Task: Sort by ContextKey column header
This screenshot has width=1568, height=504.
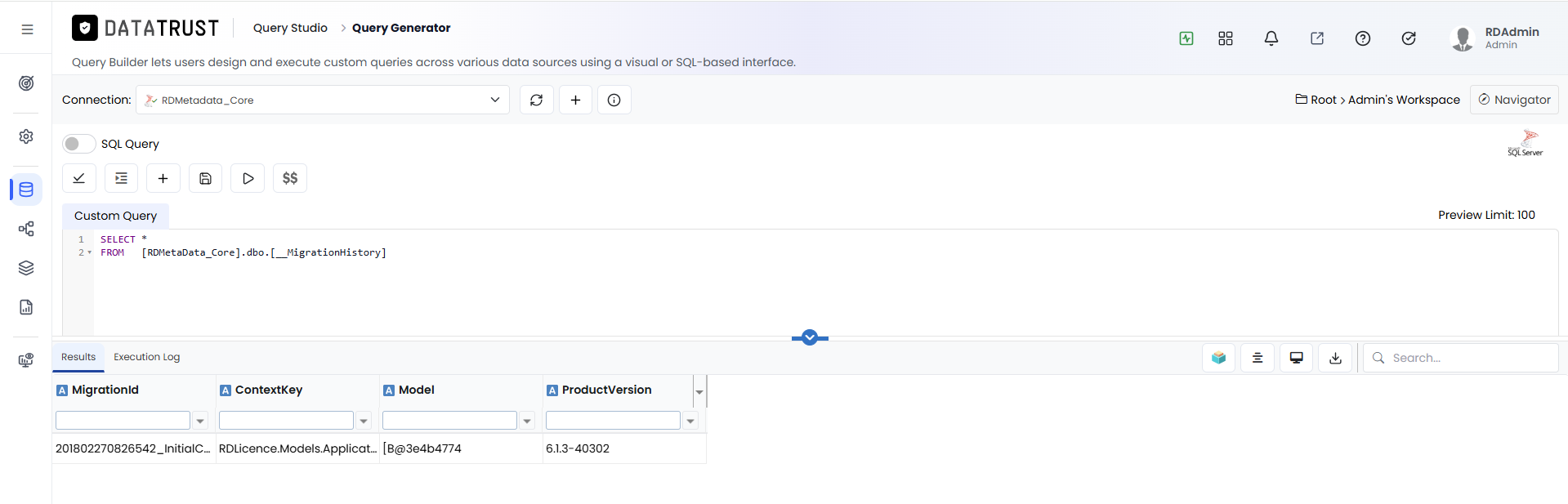Action: tap(269, 390)
